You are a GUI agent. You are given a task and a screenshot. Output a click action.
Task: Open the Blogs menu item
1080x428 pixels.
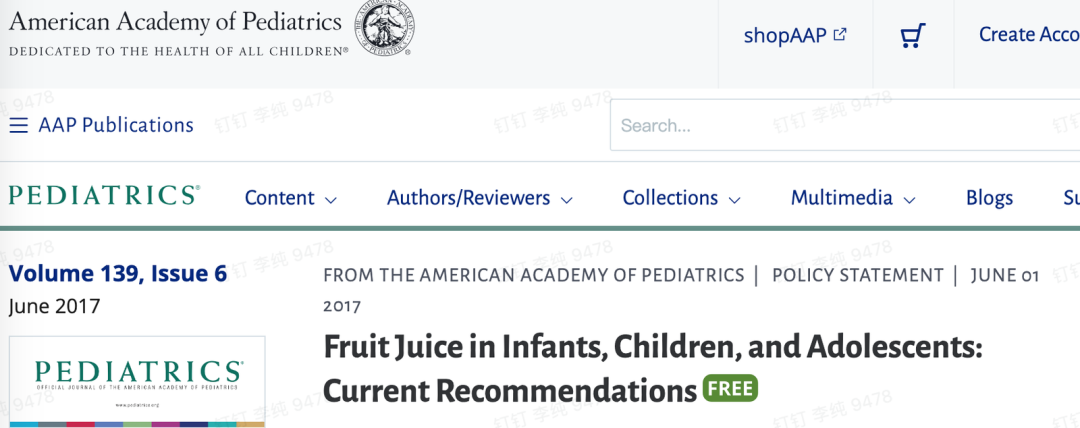(x=989, y=198)
